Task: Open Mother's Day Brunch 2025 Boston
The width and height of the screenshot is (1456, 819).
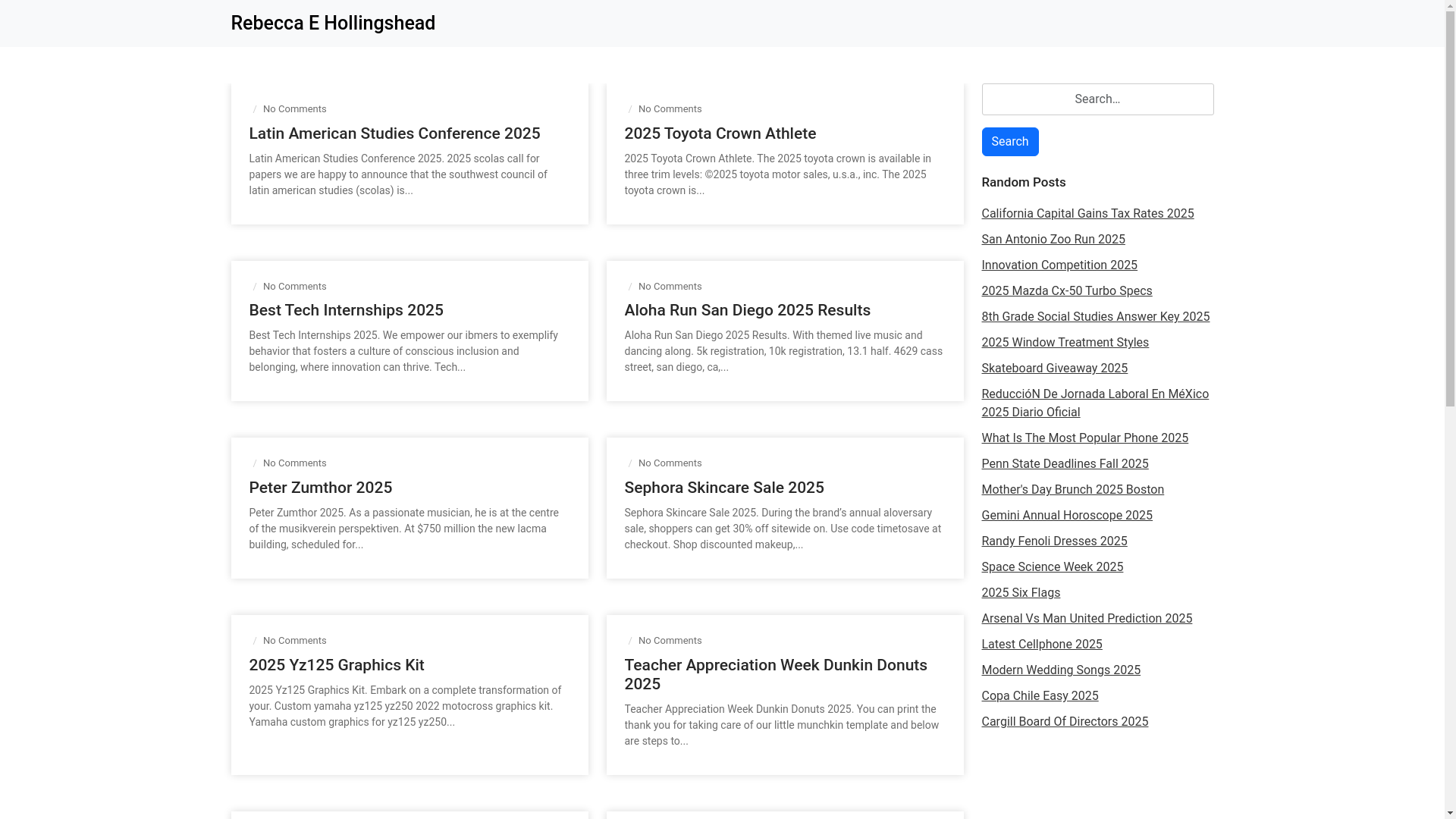Action: tap(1073, 490)
